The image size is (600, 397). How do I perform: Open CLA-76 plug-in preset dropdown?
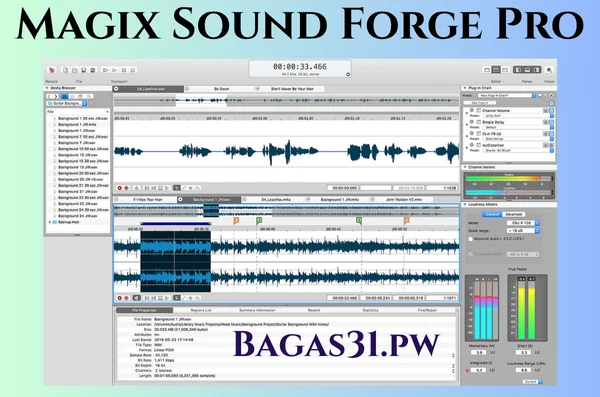pos(517,139)
